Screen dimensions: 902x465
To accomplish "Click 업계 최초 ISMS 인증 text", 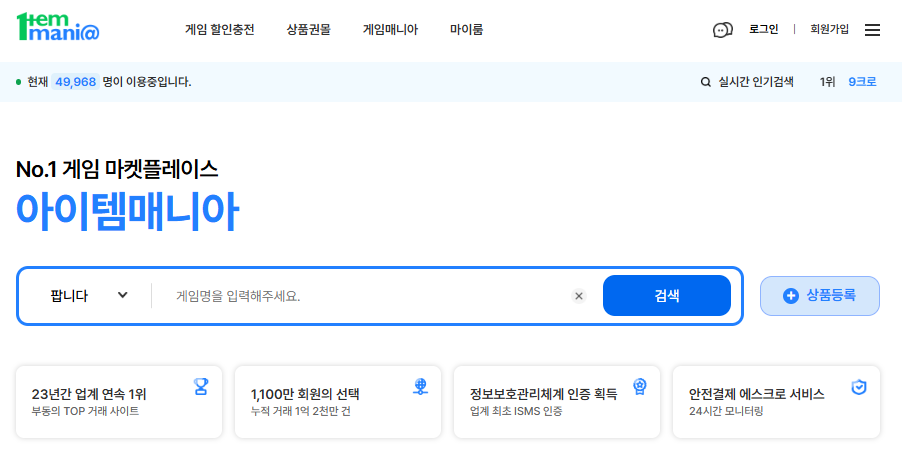I will click(x=516, y=411).
